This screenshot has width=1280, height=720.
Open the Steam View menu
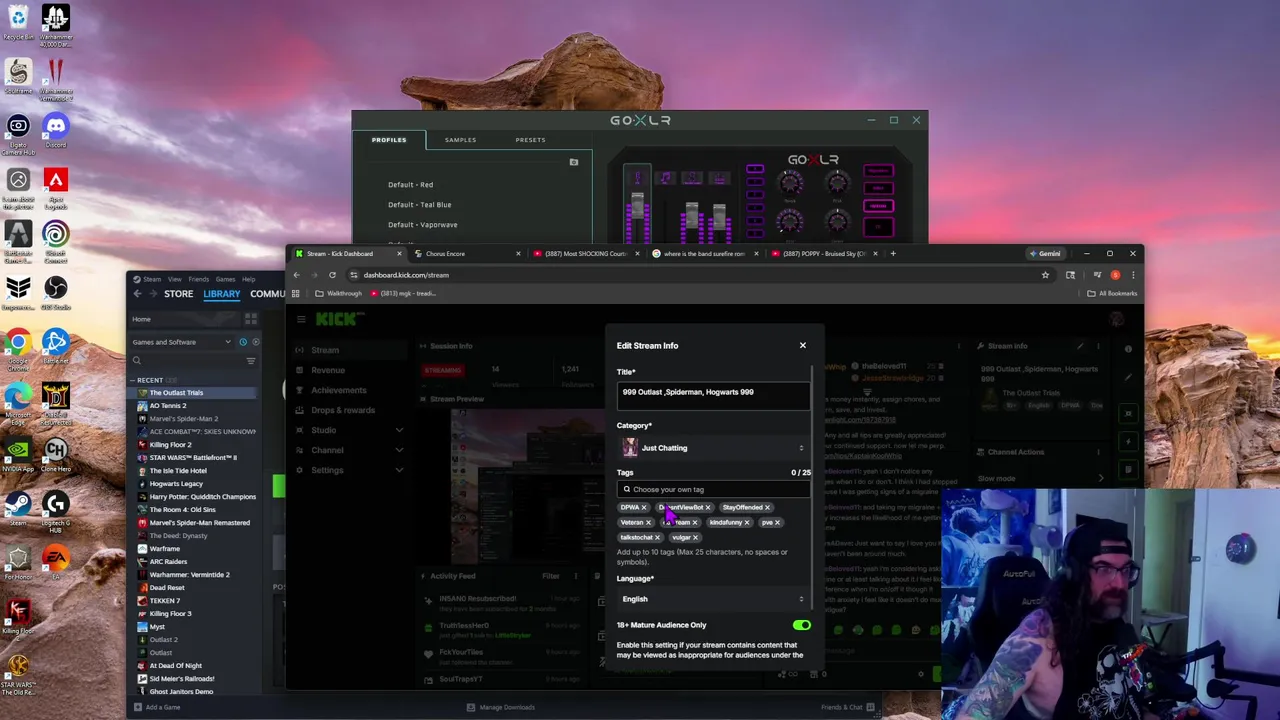[x=174, y=279]
